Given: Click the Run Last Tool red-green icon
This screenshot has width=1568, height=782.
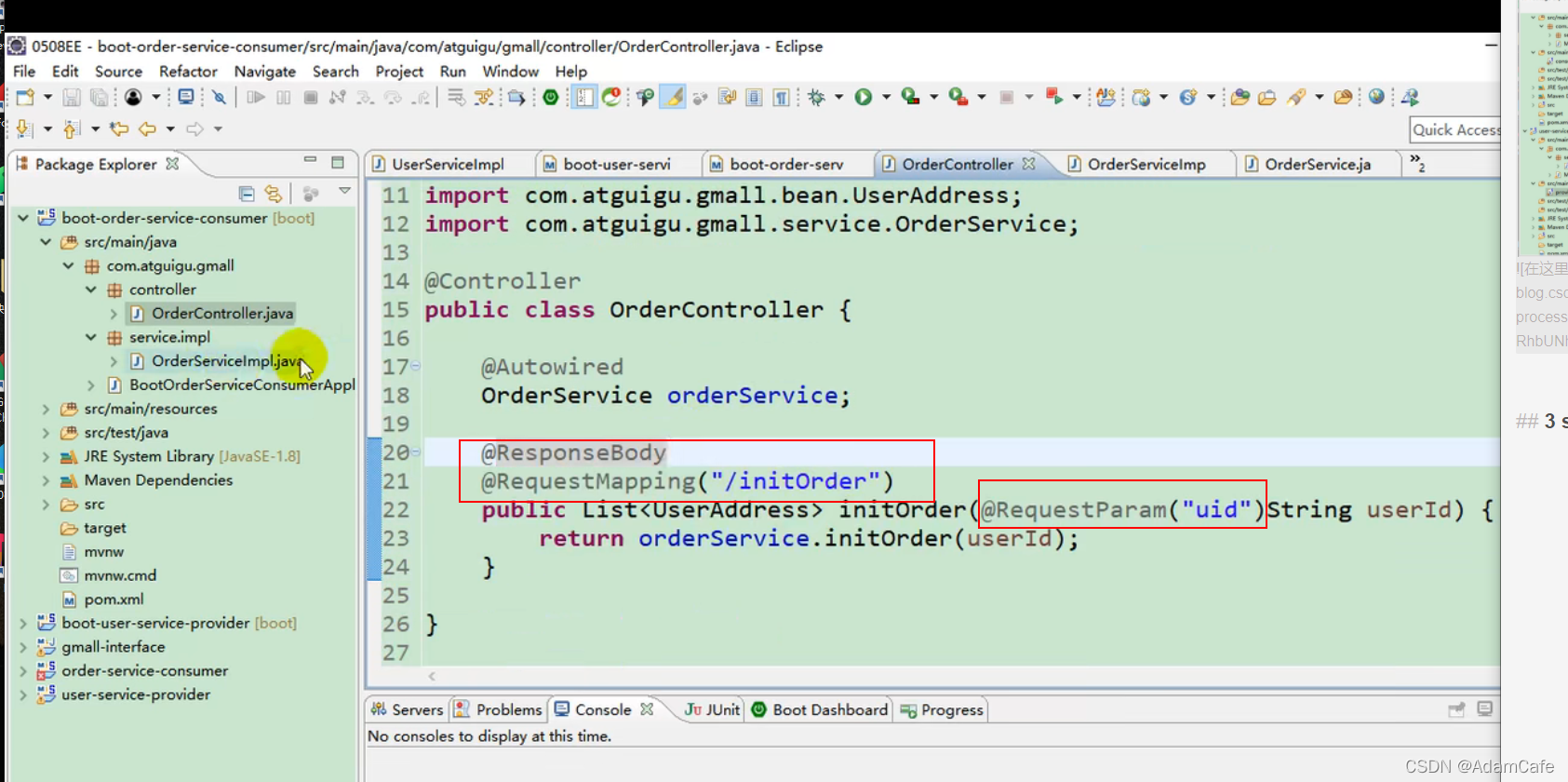Looking at the screenshot, I should [958, 97].
